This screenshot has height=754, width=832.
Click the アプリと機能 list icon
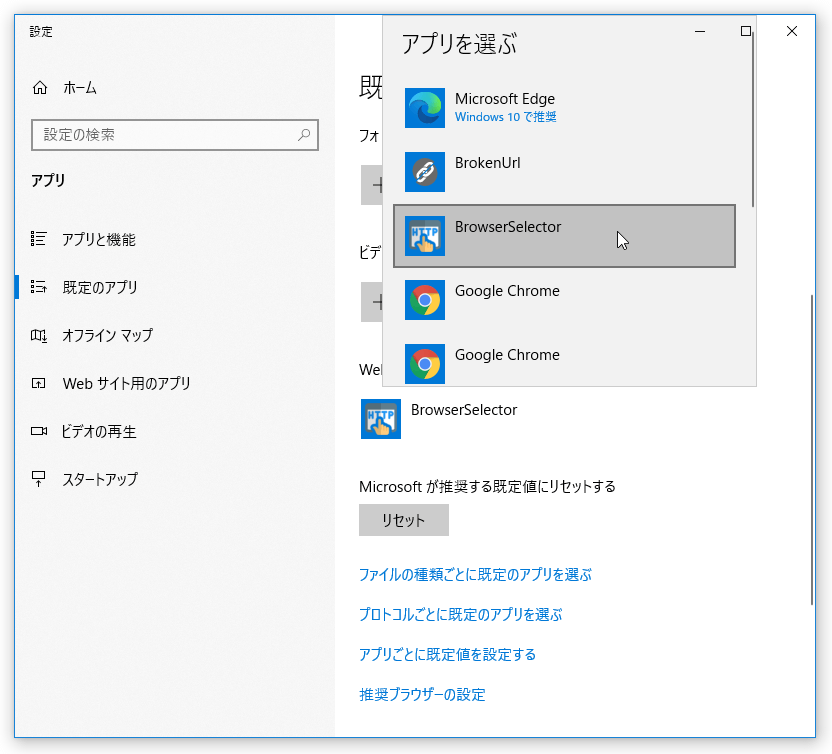point(39,239)
